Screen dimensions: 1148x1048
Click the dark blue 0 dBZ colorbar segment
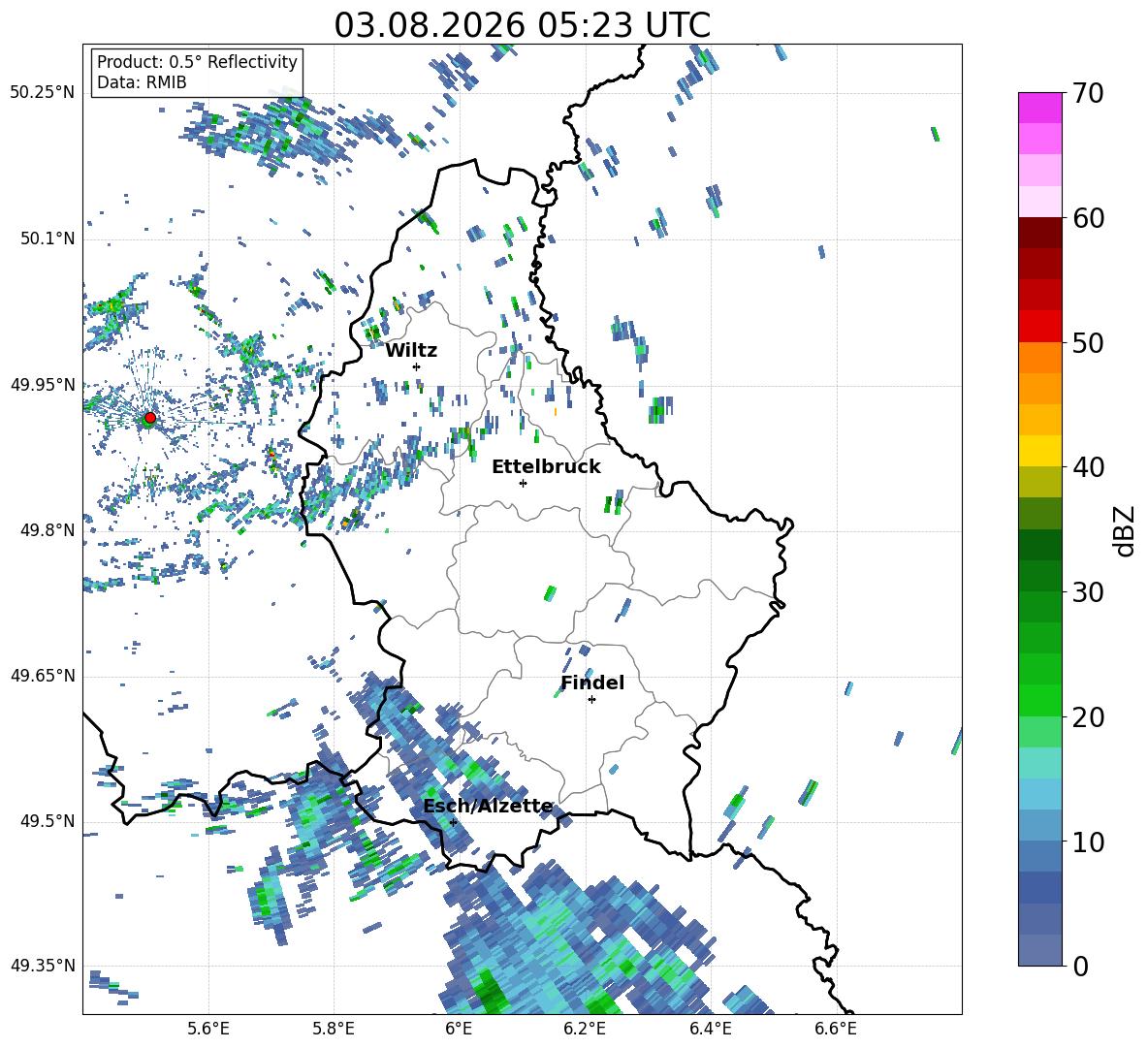[x=1039, y=950]
